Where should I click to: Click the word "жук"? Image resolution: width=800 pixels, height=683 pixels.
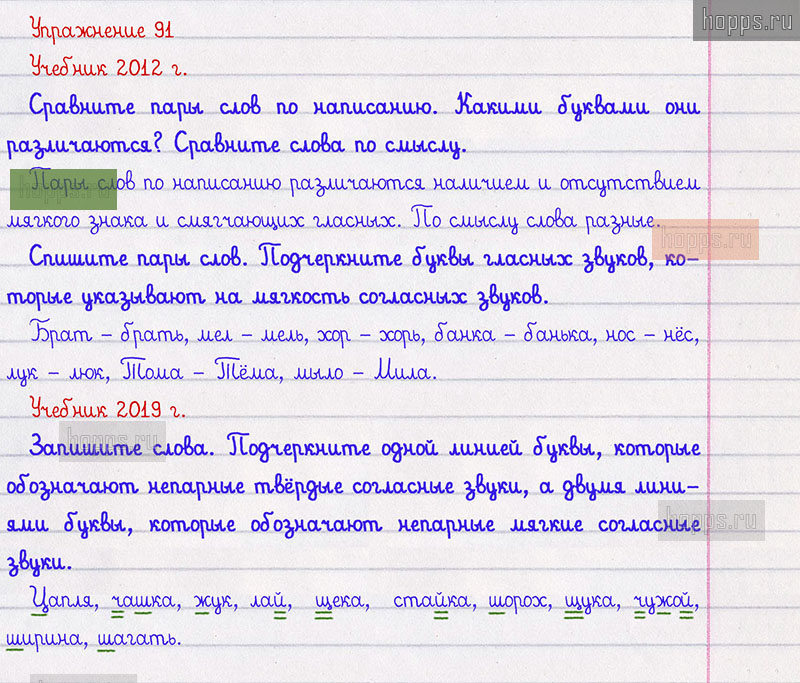(x=212, y=600)
